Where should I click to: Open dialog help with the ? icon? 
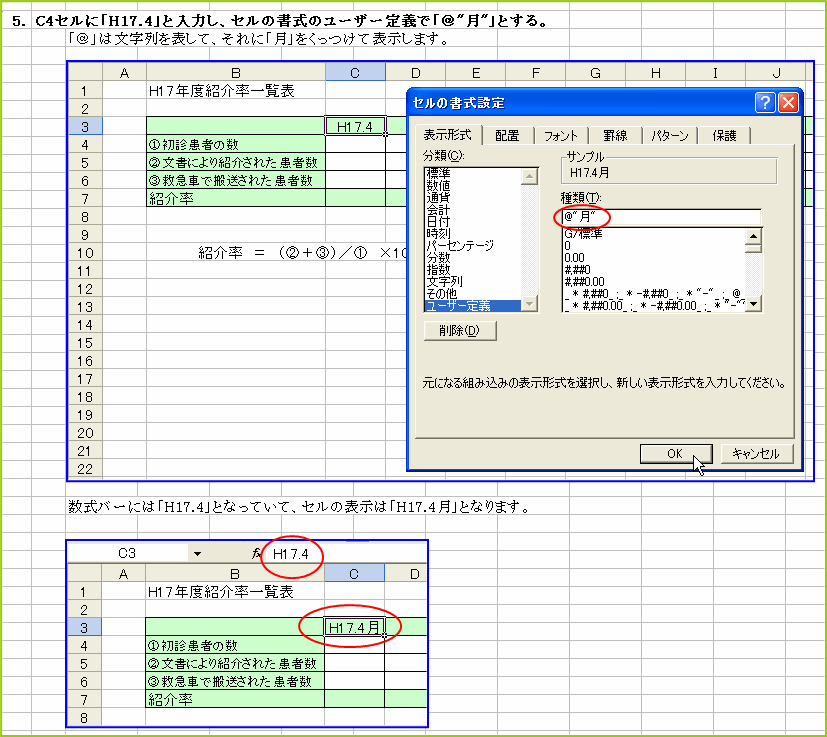pyautogui.click(x=765, y=101)
